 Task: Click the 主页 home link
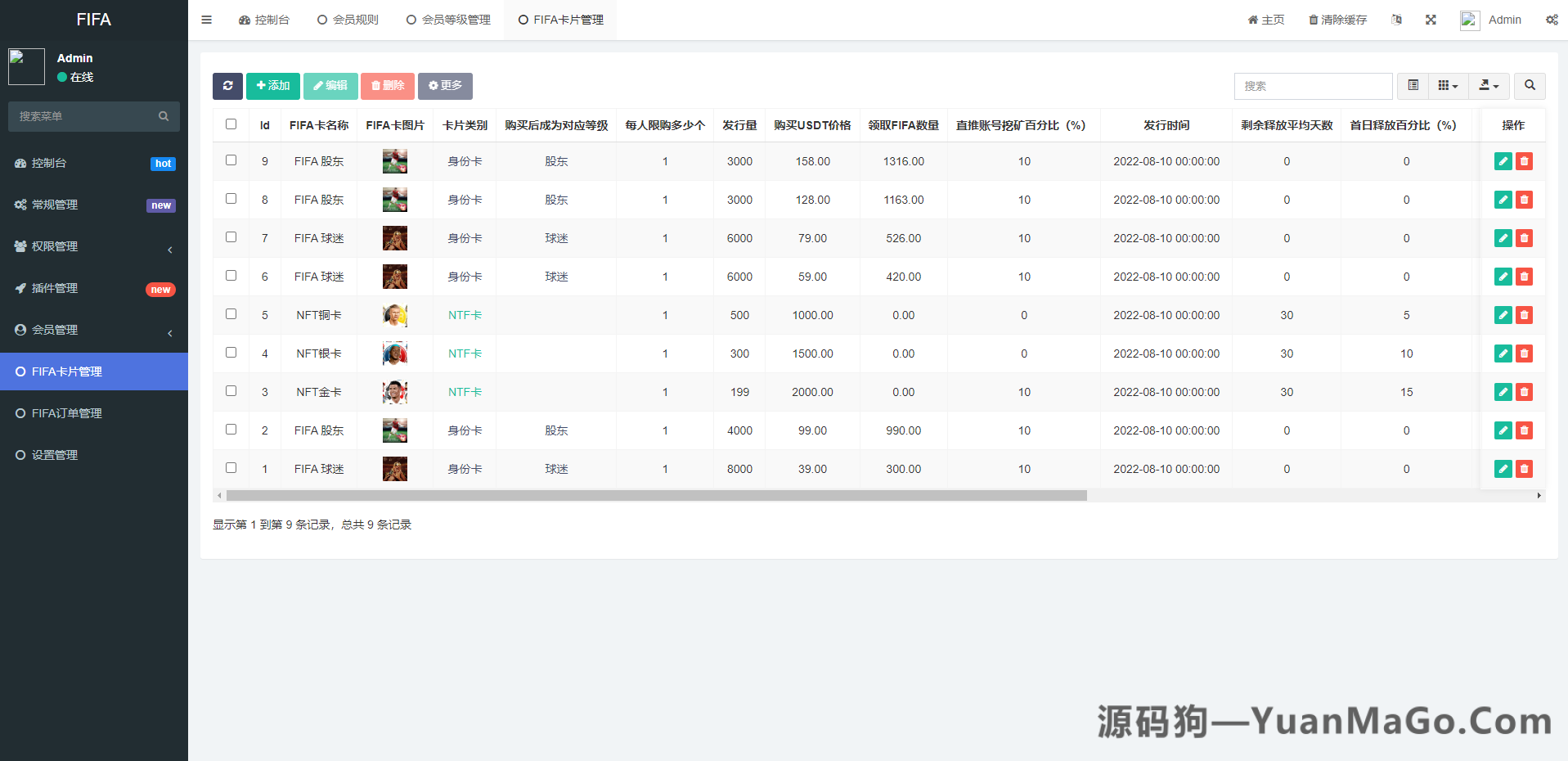[1266, 20]
